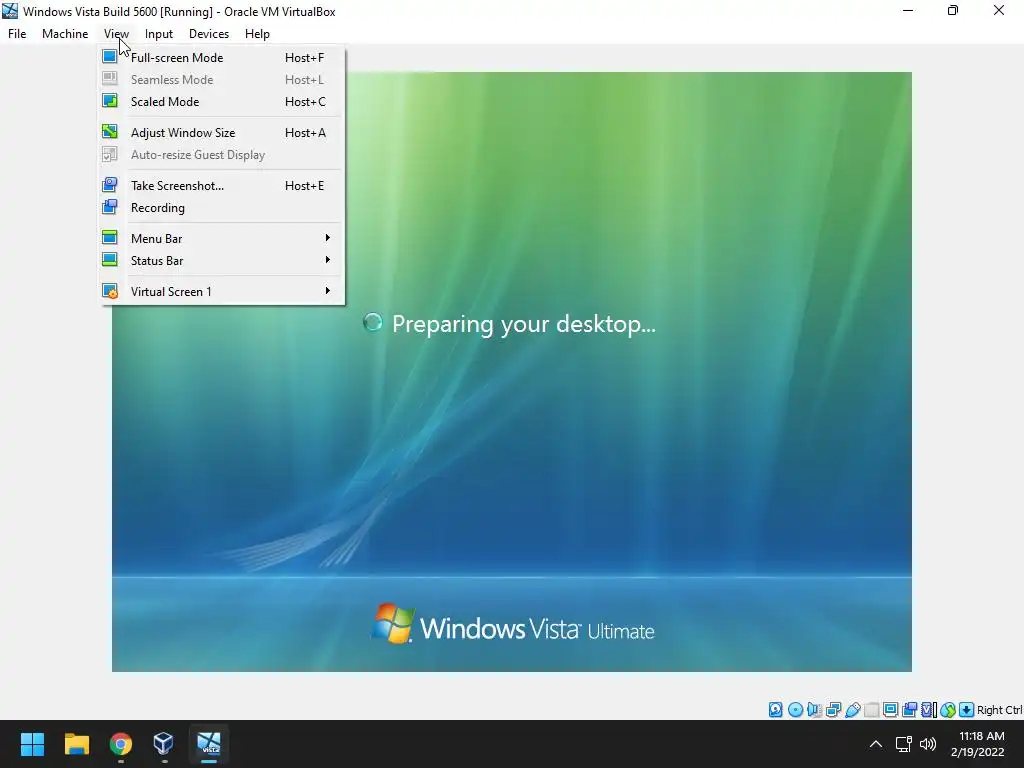Click the Adjust Window Size icon
1024x768 pixels.
[110, 132]
